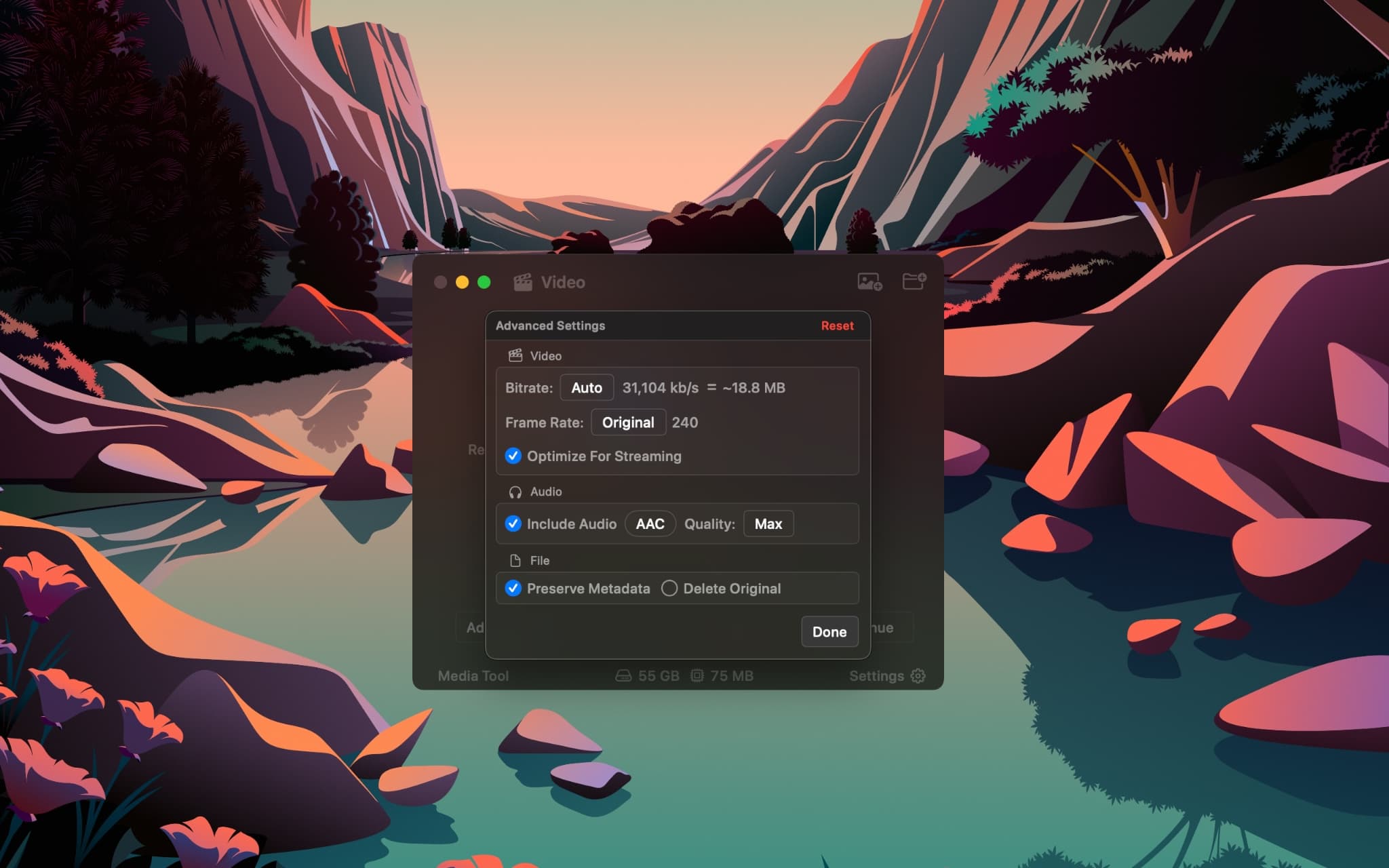Open the Bitrate Auto selector

coord(586,387)
